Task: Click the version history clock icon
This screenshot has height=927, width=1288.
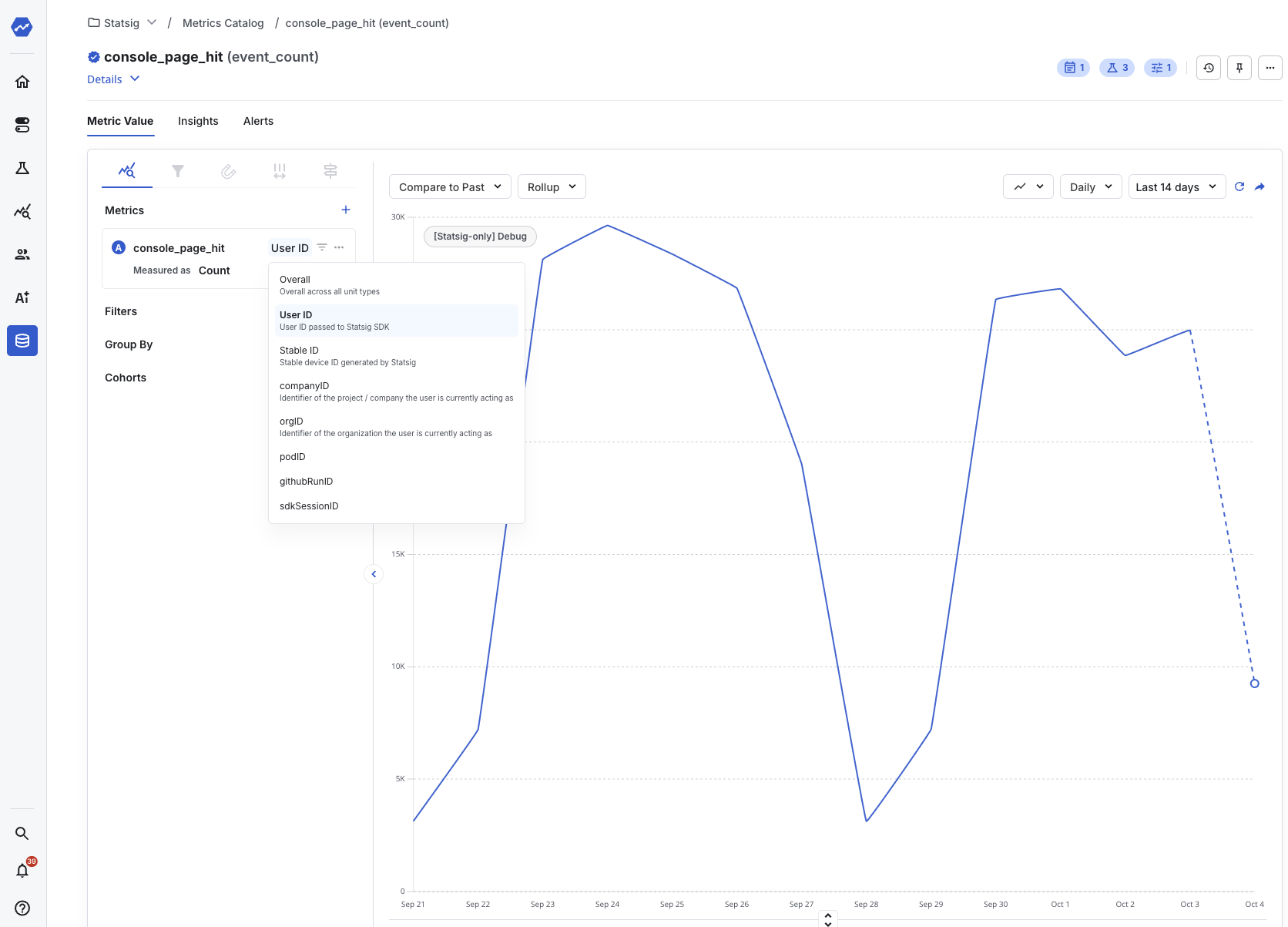Action: [1208, 68]
